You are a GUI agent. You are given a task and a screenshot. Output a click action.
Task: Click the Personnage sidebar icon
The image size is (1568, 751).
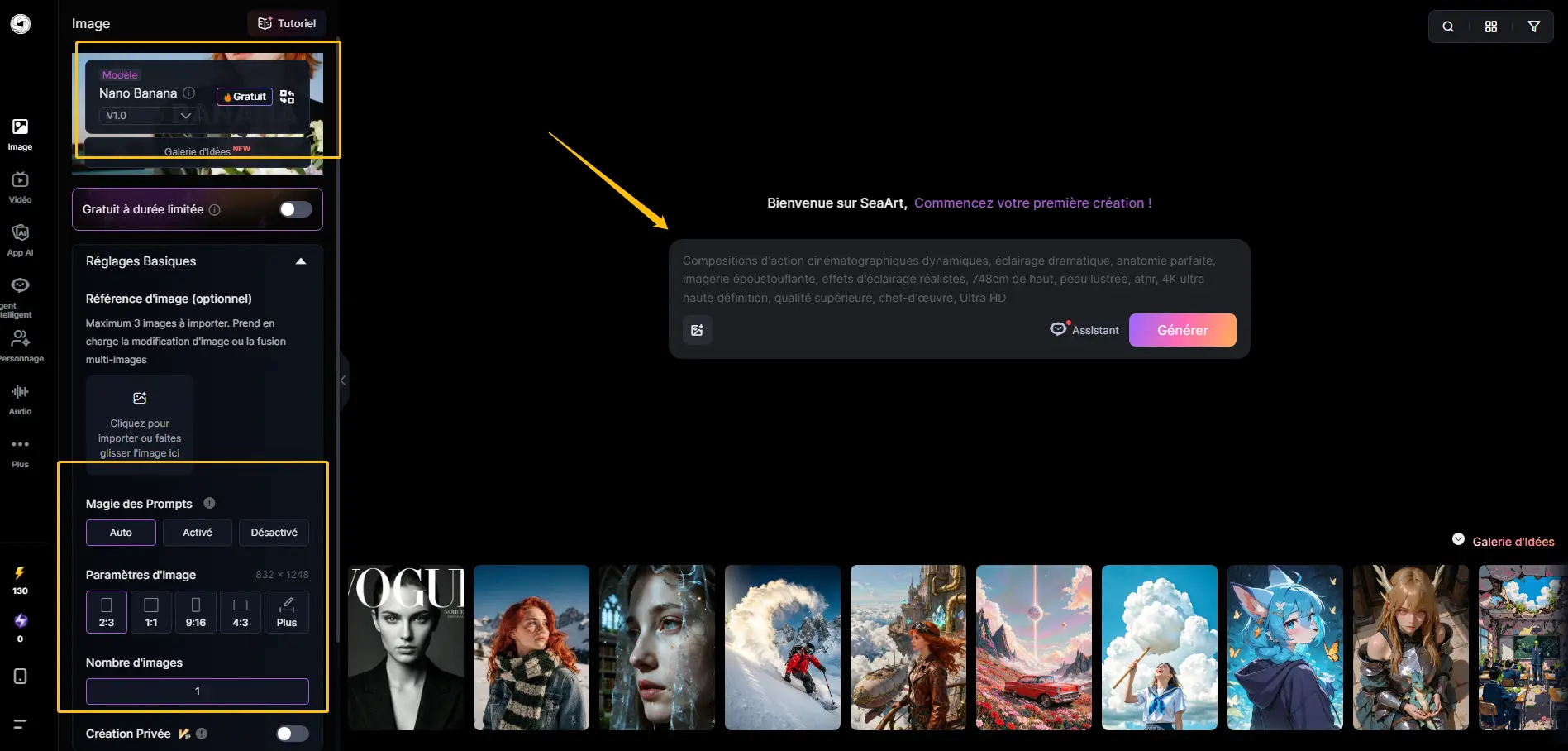click(20, 345)
